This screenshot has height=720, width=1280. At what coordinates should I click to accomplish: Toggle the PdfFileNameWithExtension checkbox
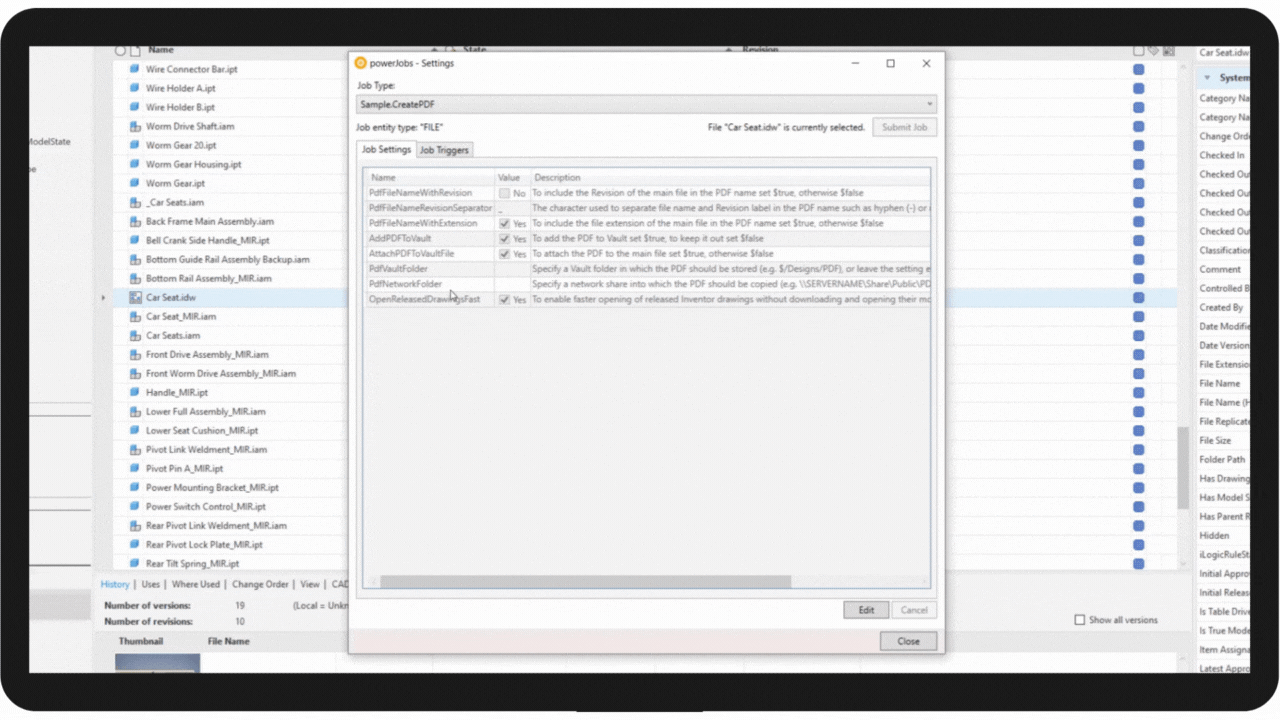[x=505, y=224]
